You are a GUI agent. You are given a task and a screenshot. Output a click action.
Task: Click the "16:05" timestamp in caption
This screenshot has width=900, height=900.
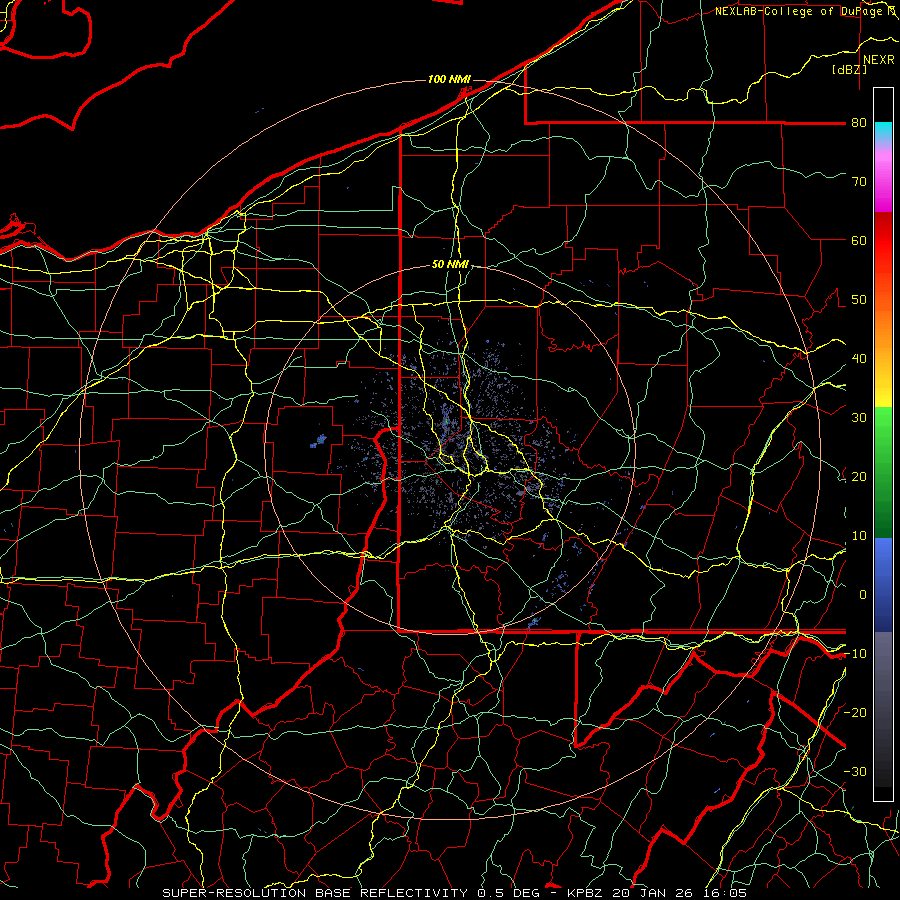pyautogui.click(x=725, y=893)
